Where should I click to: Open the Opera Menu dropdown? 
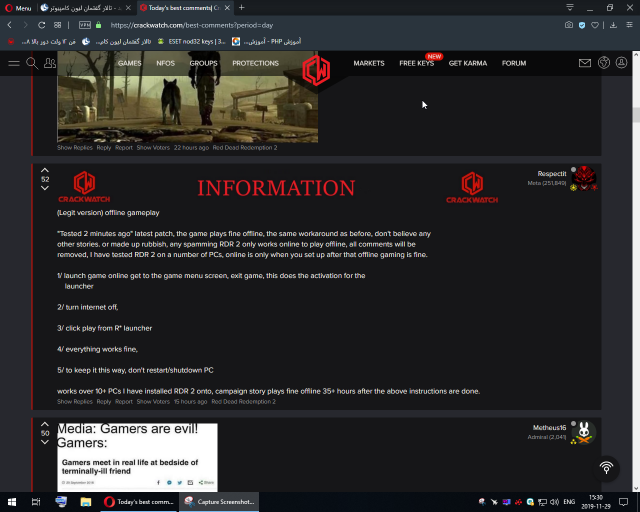17,7
